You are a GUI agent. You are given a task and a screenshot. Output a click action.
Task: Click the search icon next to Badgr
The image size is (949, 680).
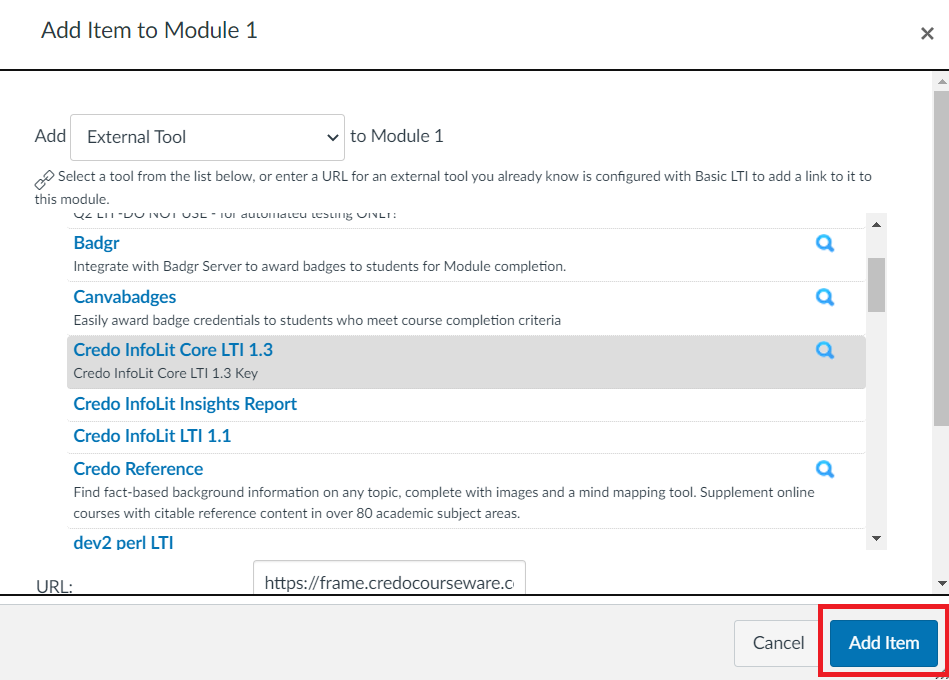click(x=824, y=243)
